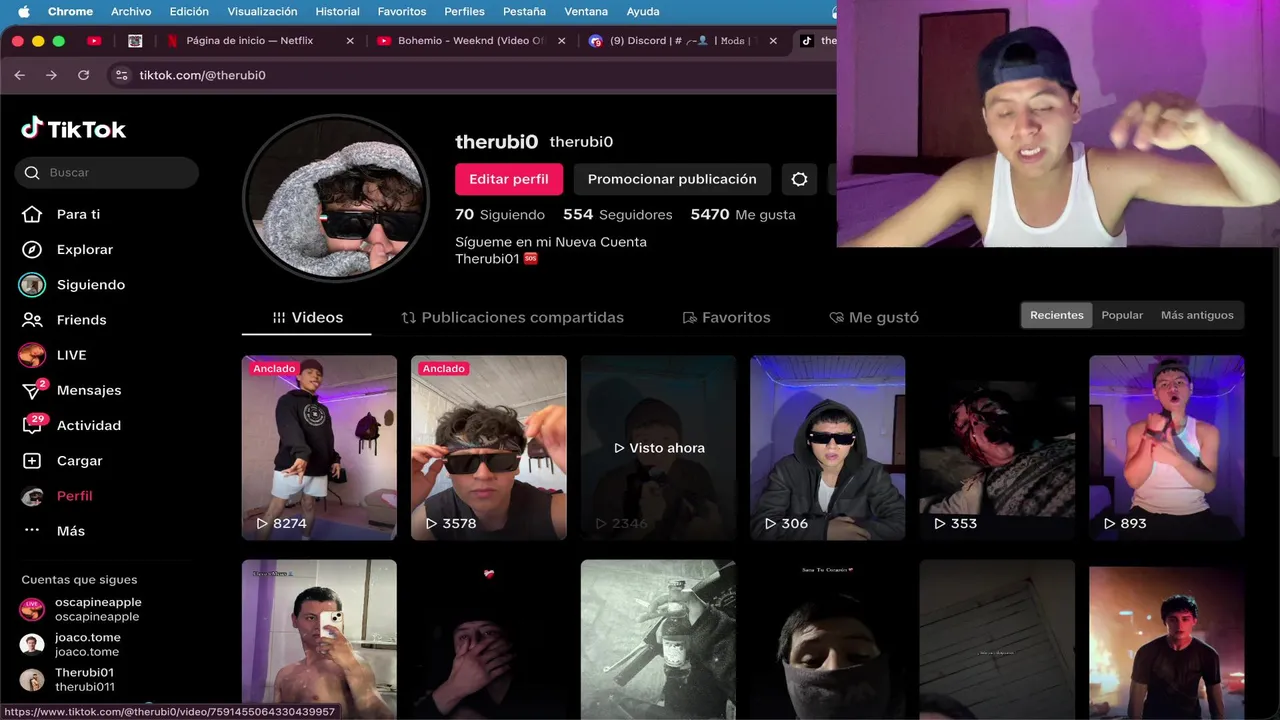Open the 70 Siguiendo list

tap(500, 214)
